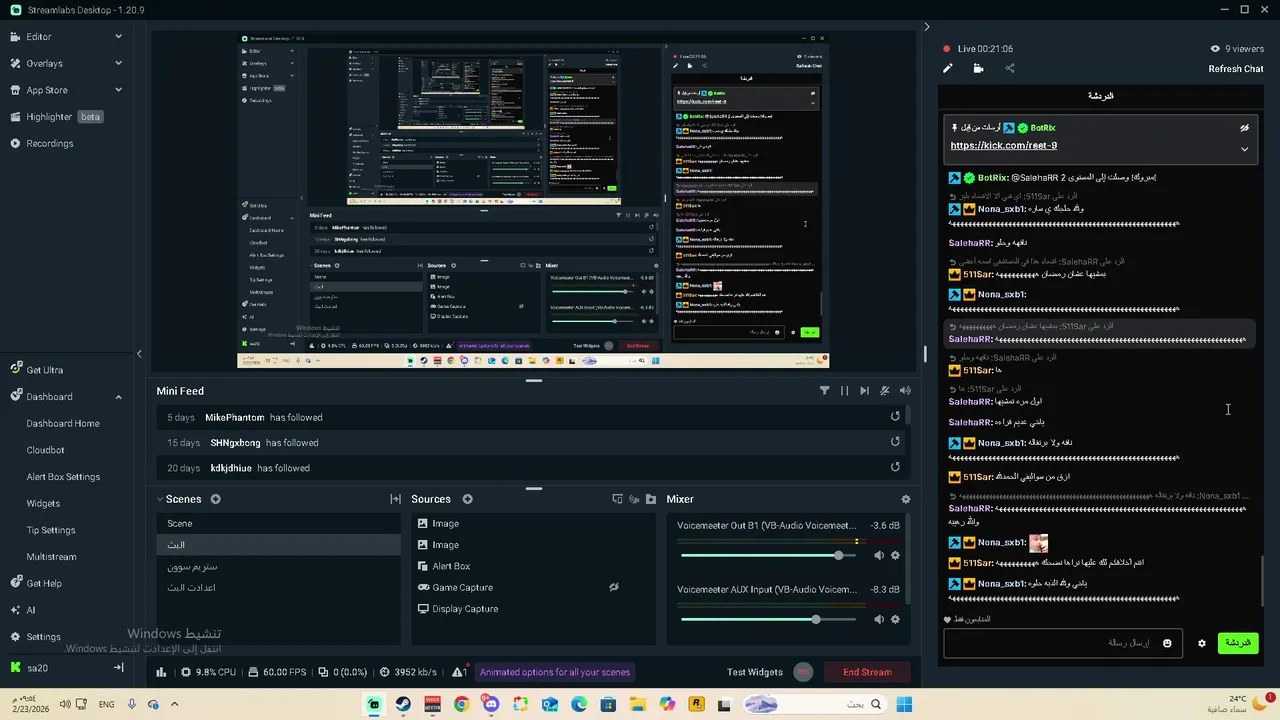Click Animated options for all your scenes

555,672
